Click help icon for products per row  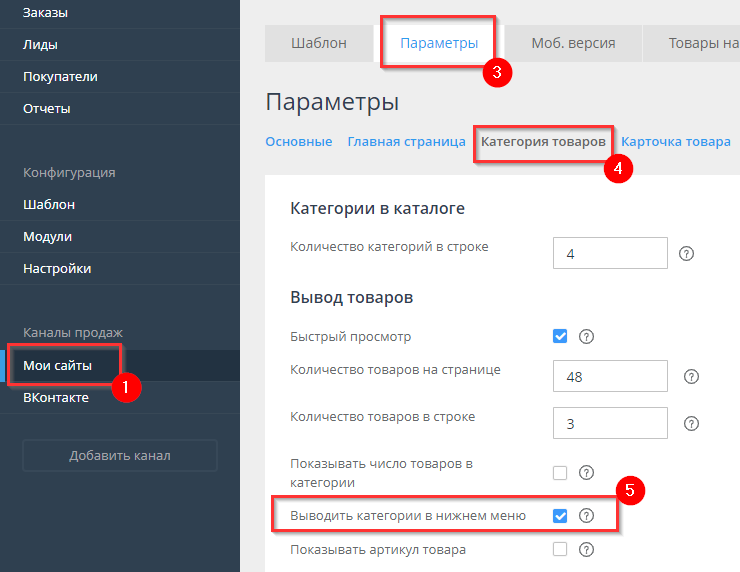tap(690, 424)
